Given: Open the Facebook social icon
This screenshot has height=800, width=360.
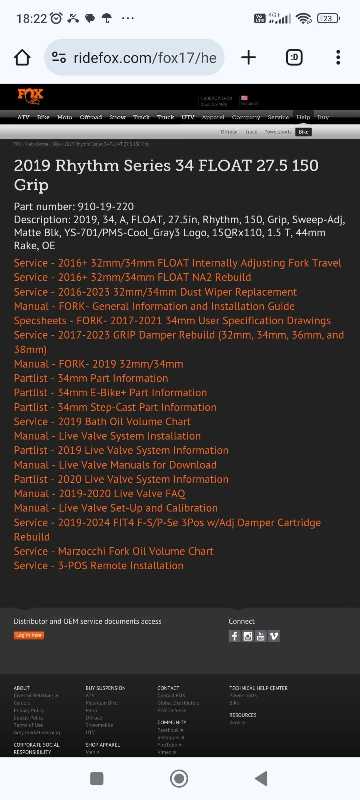Looking at the screenshot, I should point(235,636).
